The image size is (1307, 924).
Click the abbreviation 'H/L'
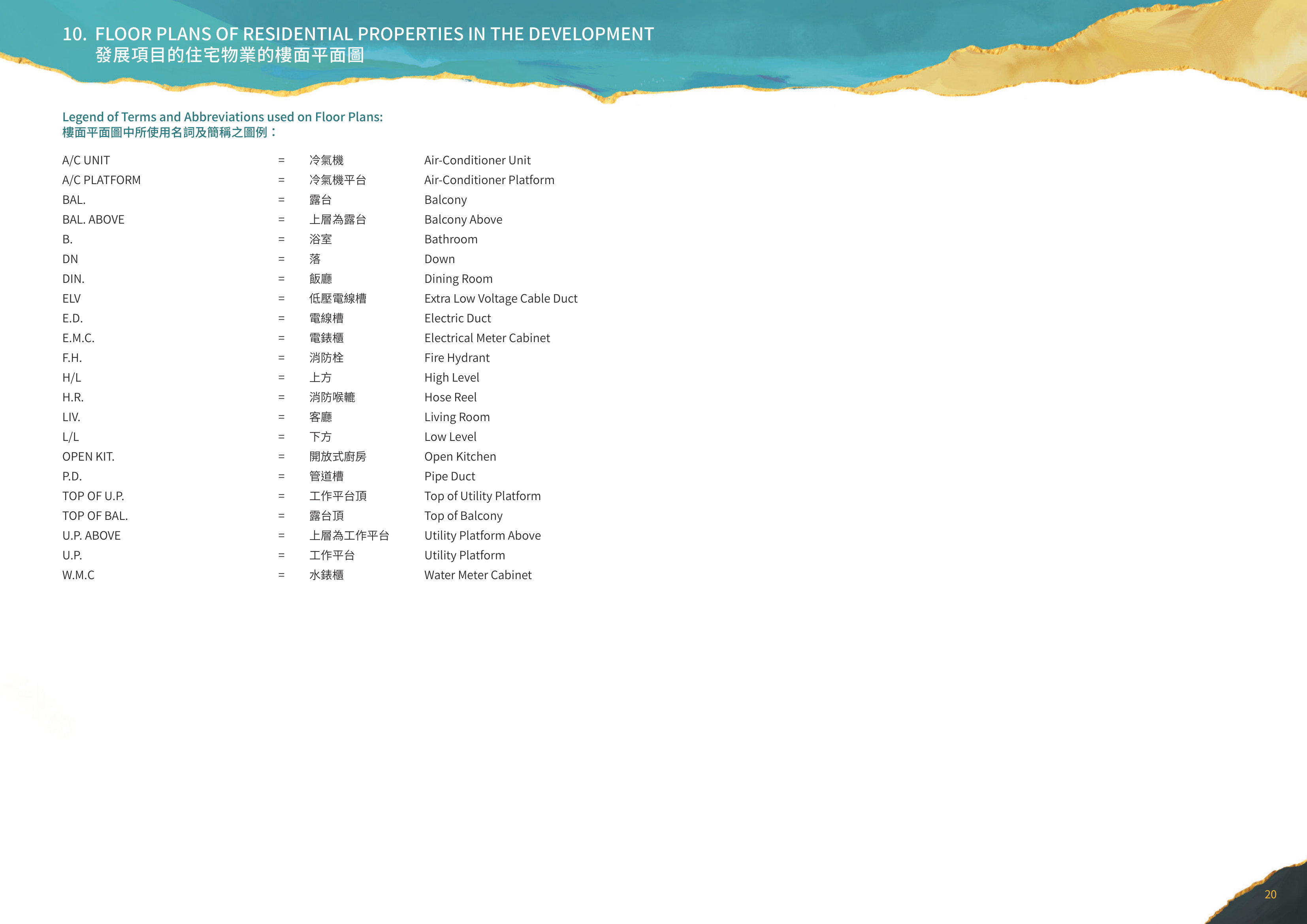(71, 377)
